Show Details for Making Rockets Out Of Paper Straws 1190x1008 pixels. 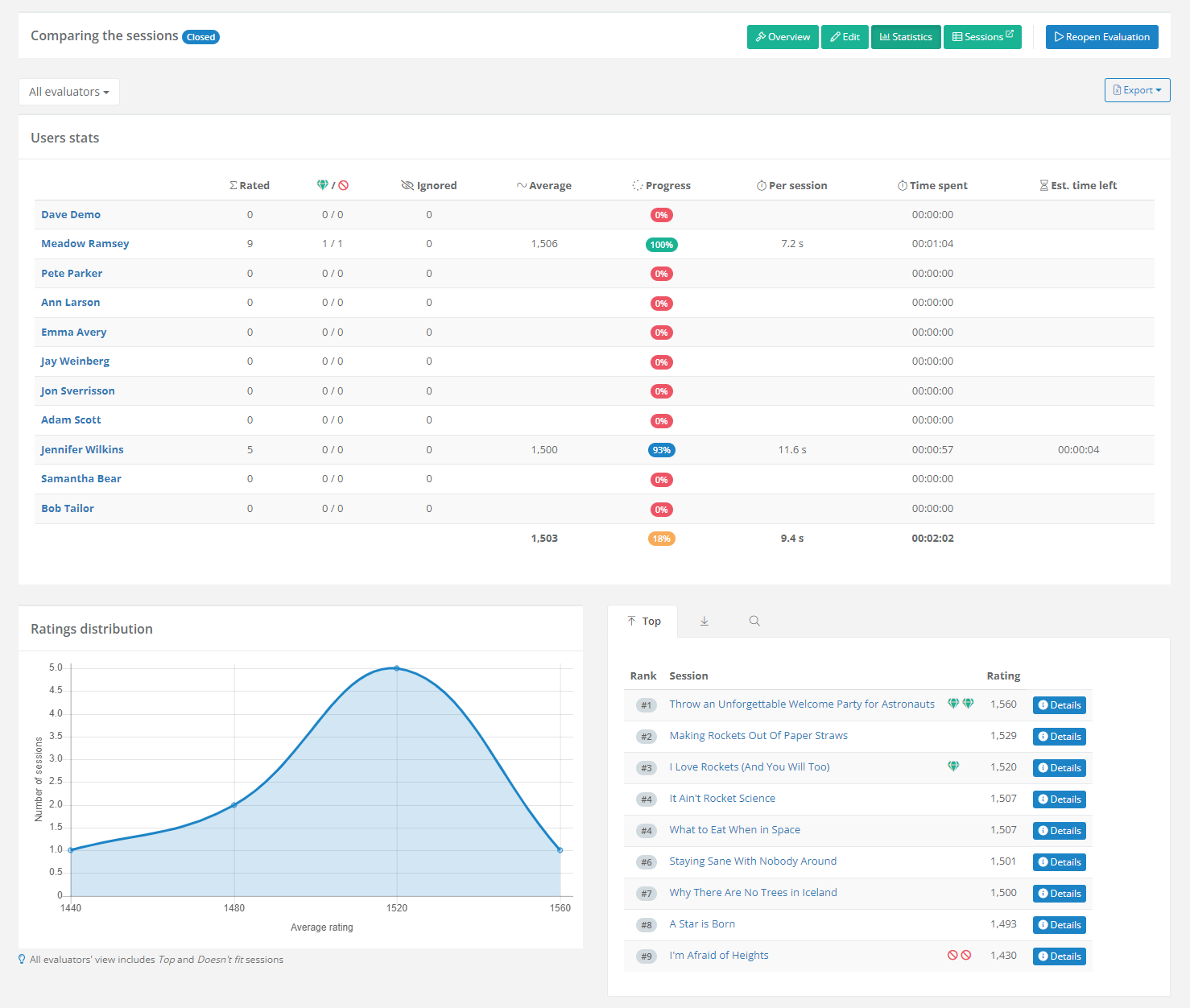[1059, 737]
